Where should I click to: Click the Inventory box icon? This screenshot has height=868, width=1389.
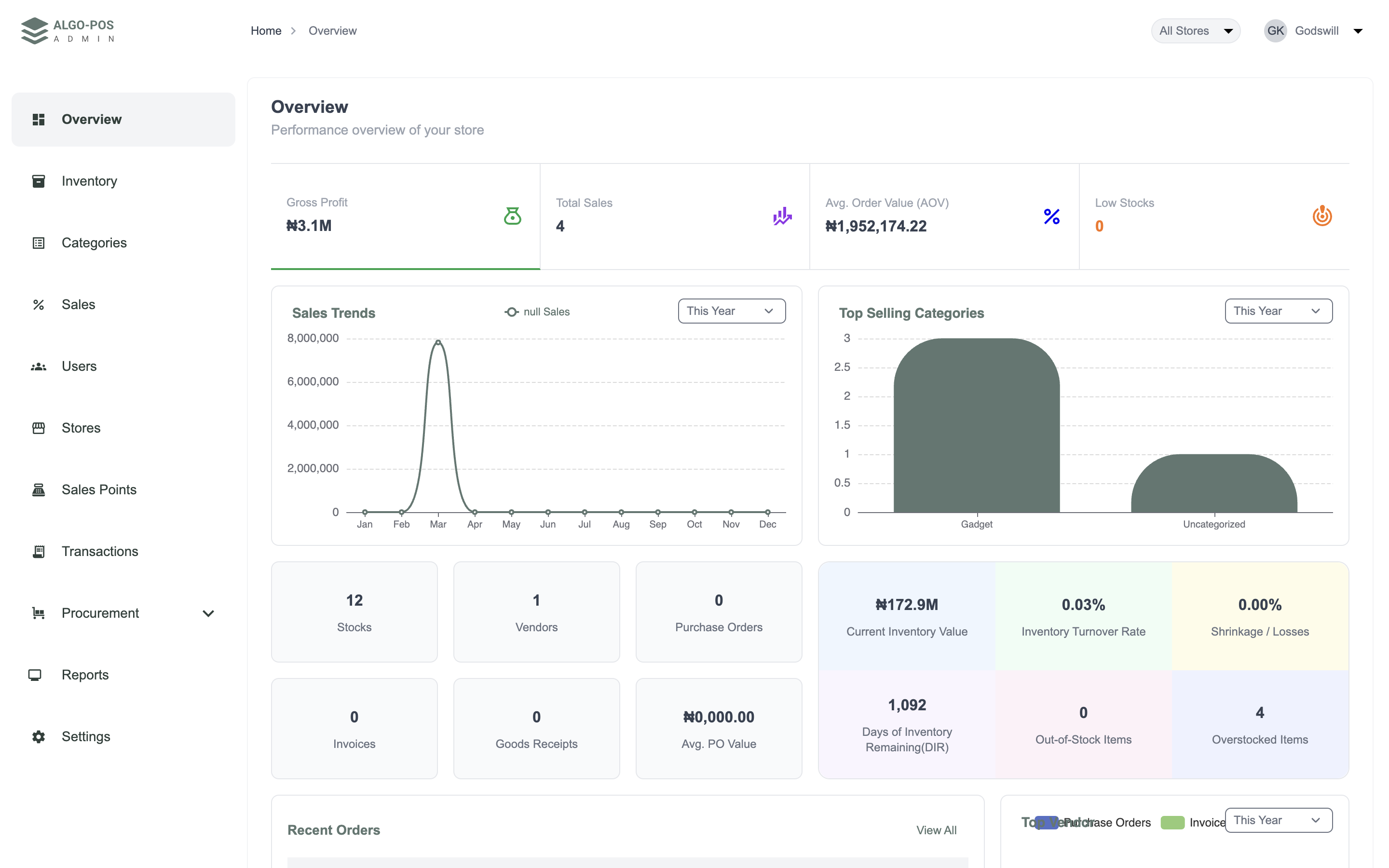click(x=39, y=181)
